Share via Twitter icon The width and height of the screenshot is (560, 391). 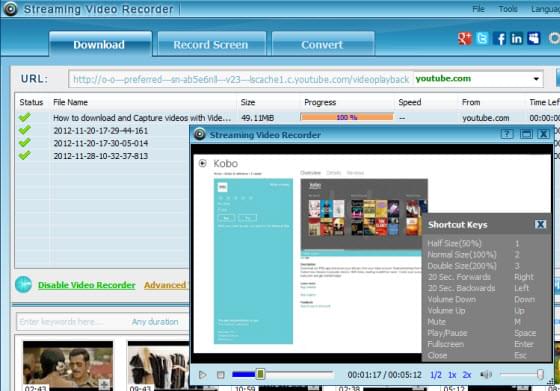point(482,38)
